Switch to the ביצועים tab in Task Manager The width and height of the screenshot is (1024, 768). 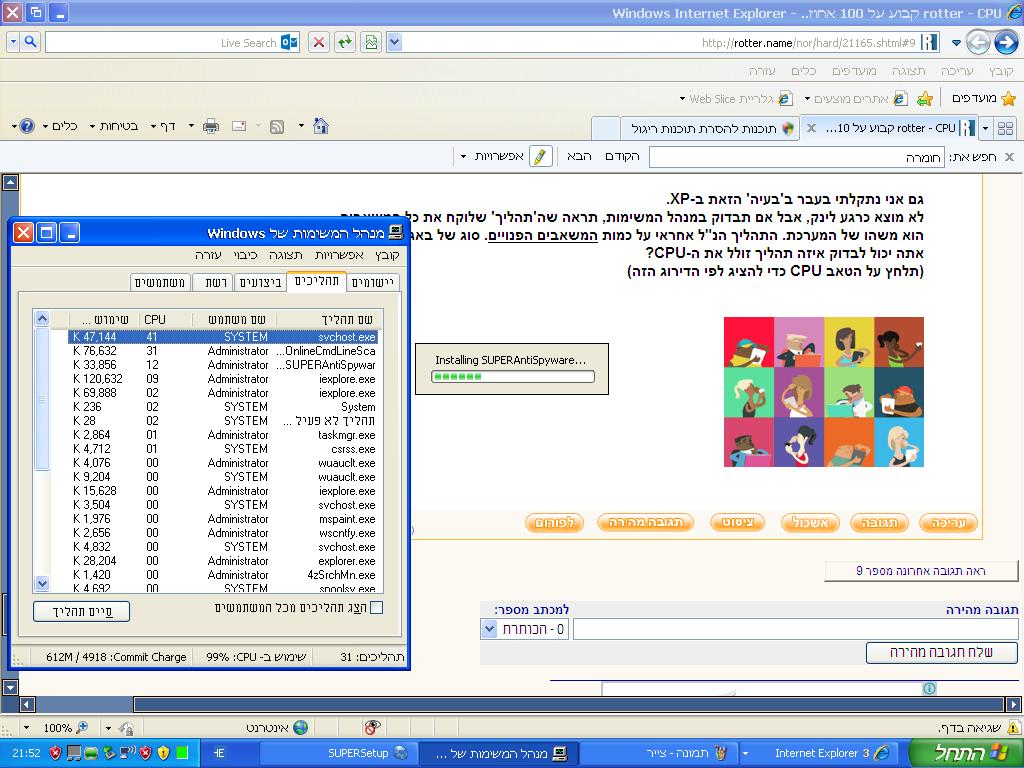259,283
